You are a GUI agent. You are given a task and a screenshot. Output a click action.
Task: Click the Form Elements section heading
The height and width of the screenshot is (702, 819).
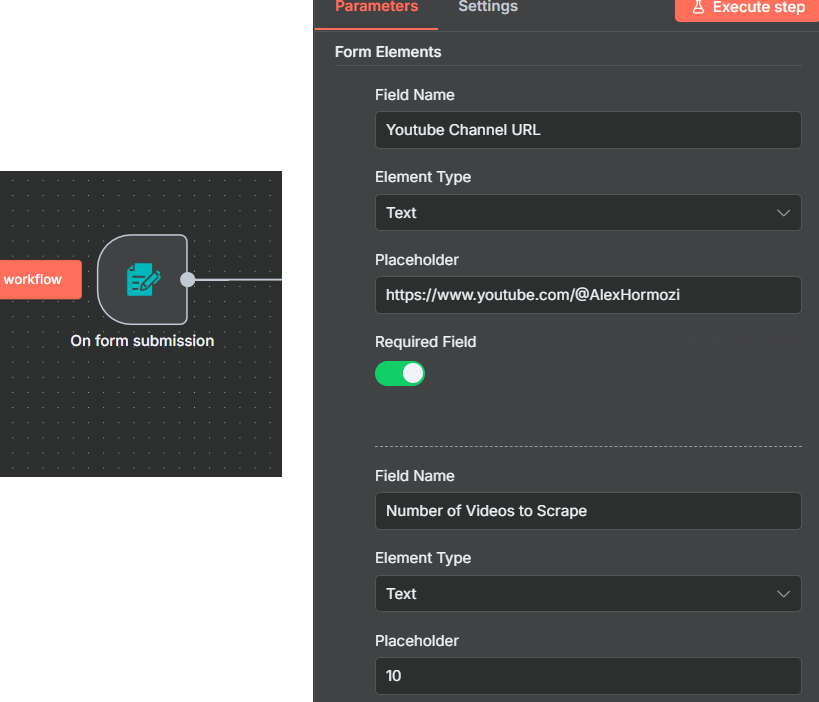[388, 52]
